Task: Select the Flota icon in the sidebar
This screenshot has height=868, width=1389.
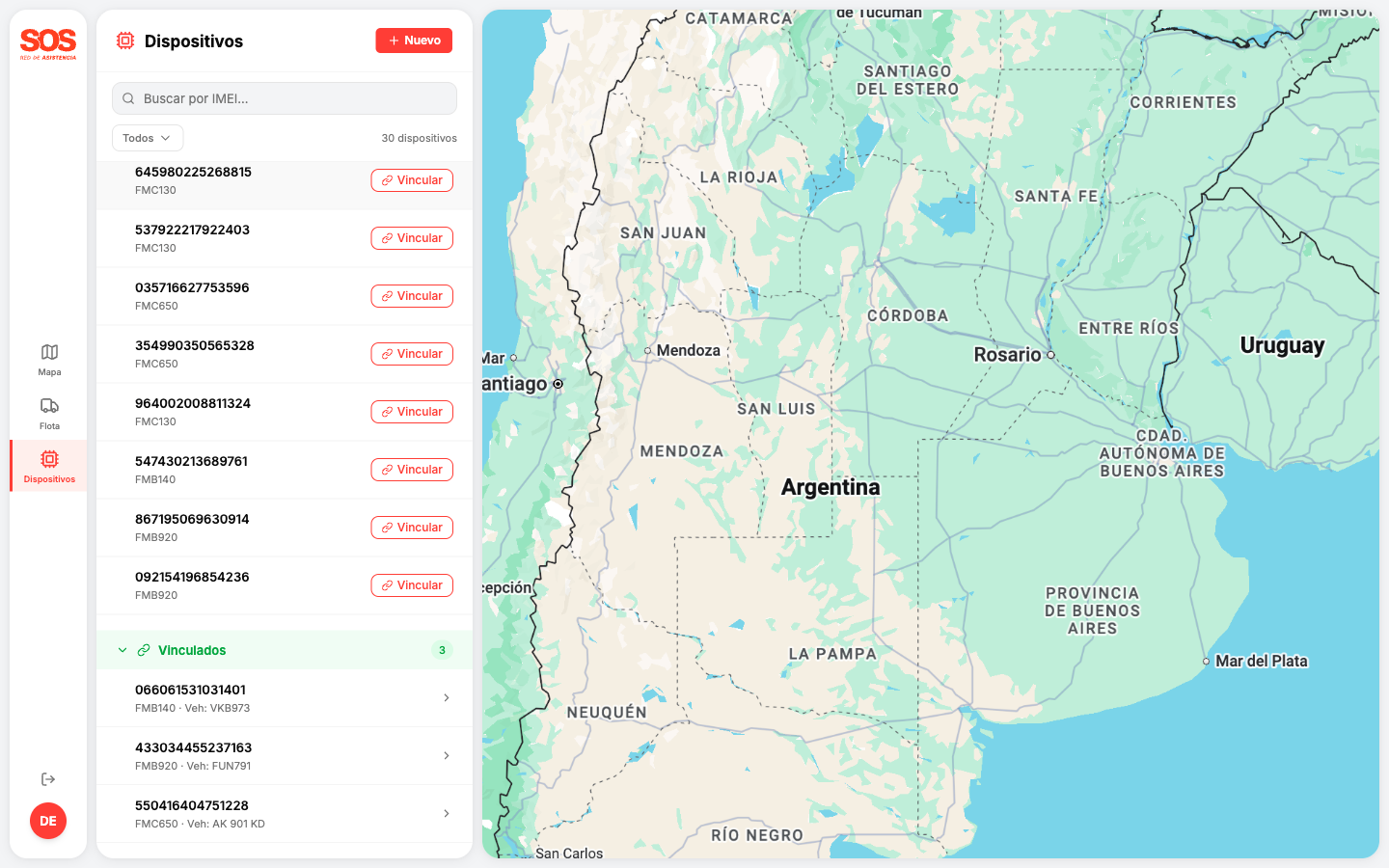Action: 48,408
